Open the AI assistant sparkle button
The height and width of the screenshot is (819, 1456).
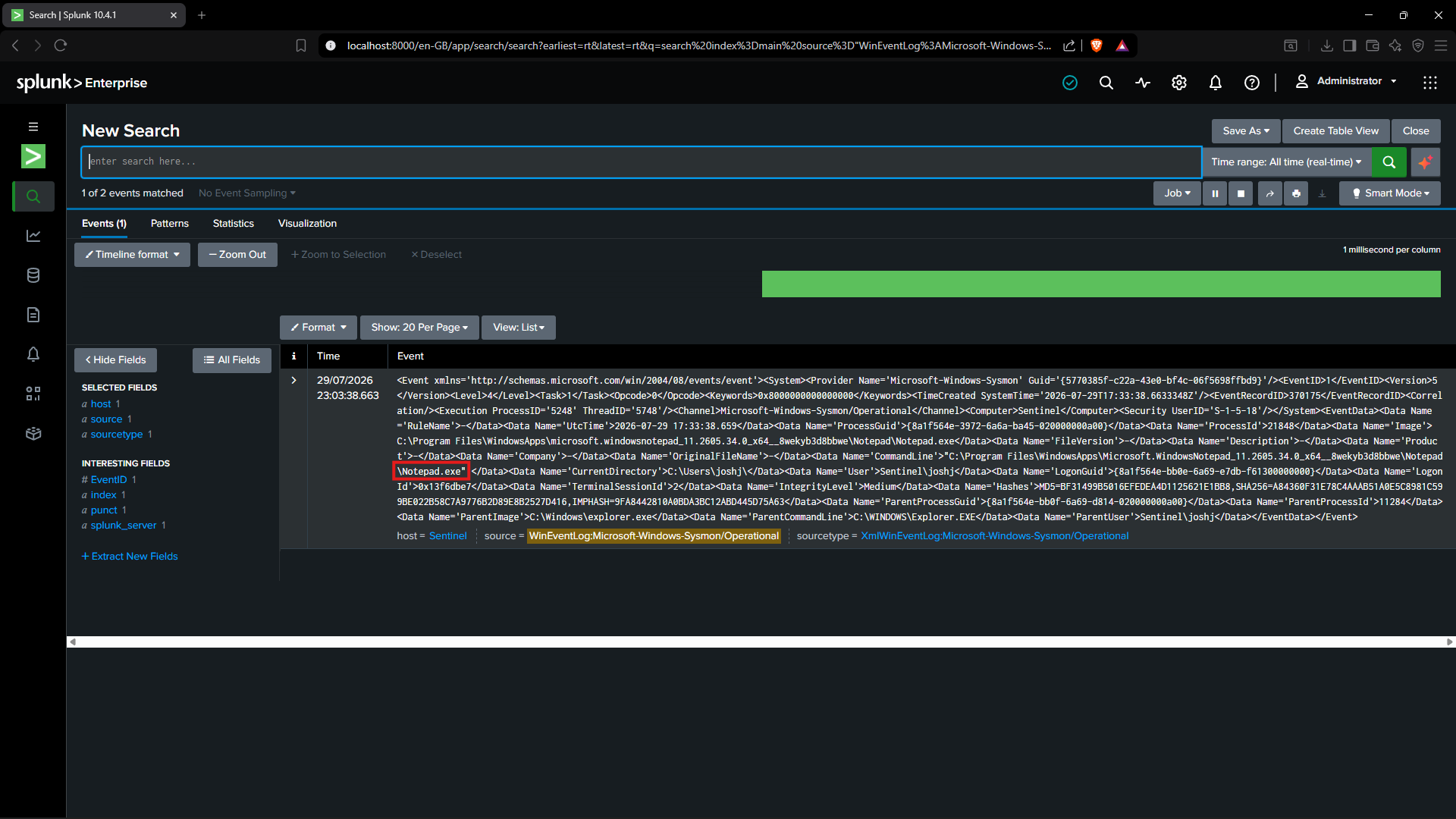point(1426,162)
